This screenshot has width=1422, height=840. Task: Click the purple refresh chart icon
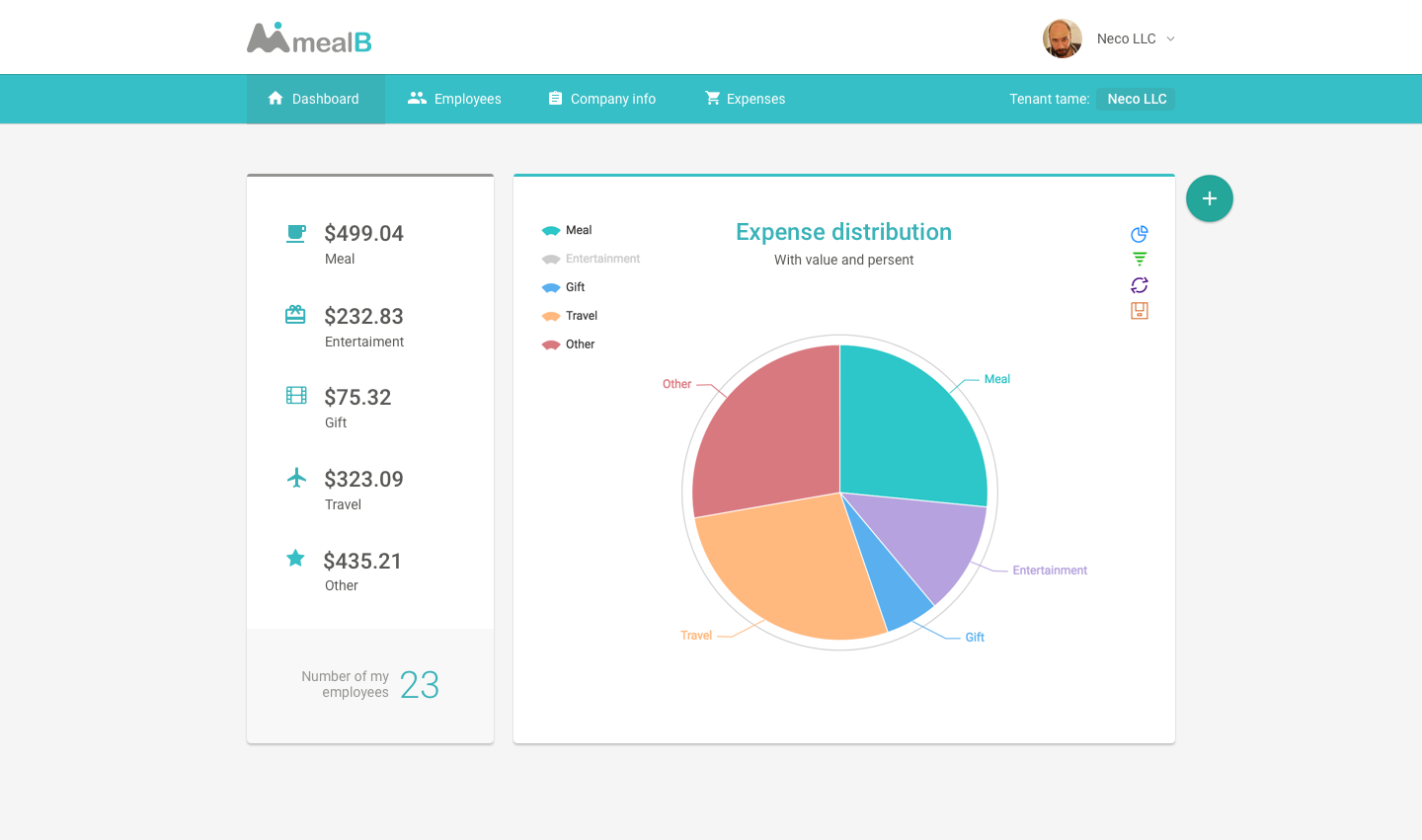(1140, 285)
